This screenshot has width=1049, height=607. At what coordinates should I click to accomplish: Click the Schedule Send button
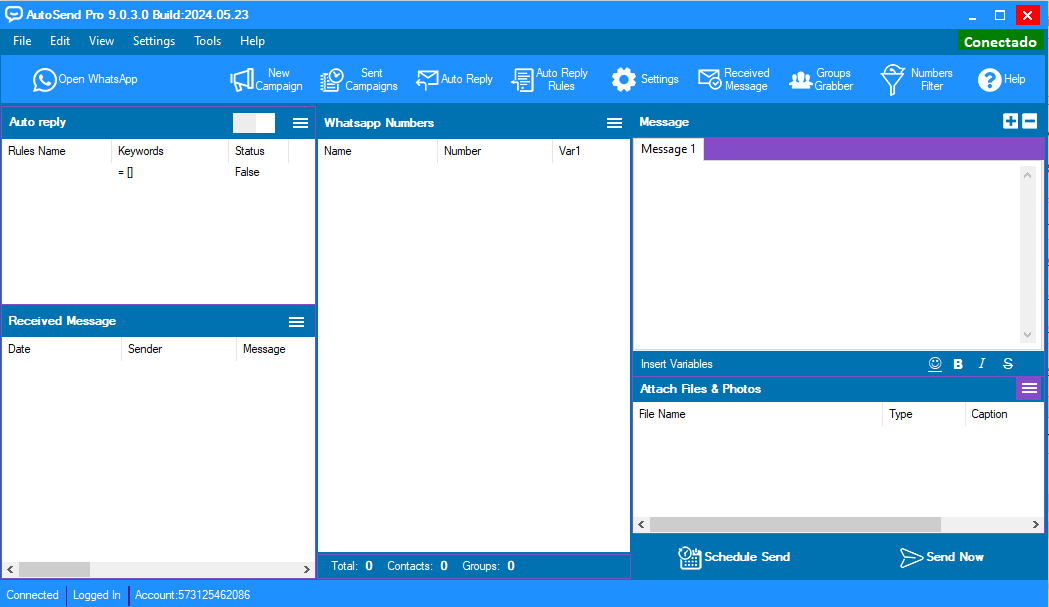tap(734, 557)
